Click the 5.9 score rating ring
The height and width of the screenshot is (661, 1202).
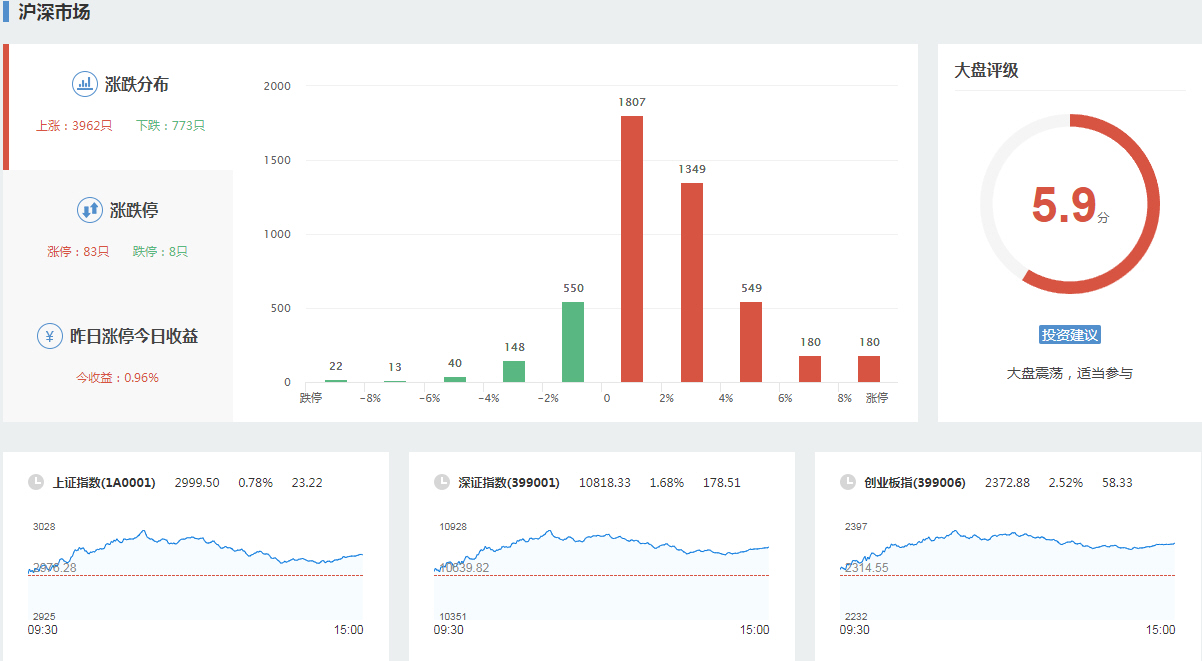coord(1069,204)
